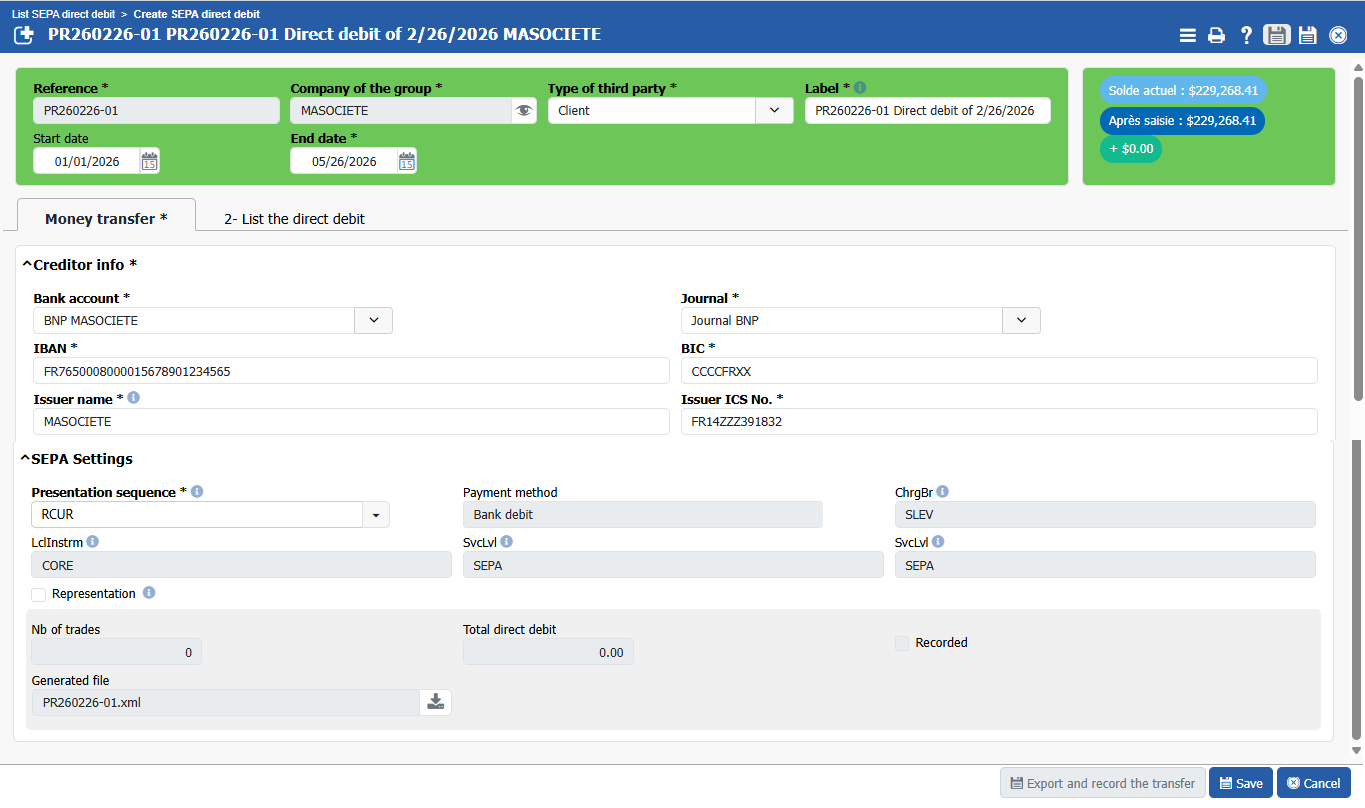Viewport: 1365px width, 808px height.
Task: Enable the Representation checkbox
Action: (x=39, y=594)
